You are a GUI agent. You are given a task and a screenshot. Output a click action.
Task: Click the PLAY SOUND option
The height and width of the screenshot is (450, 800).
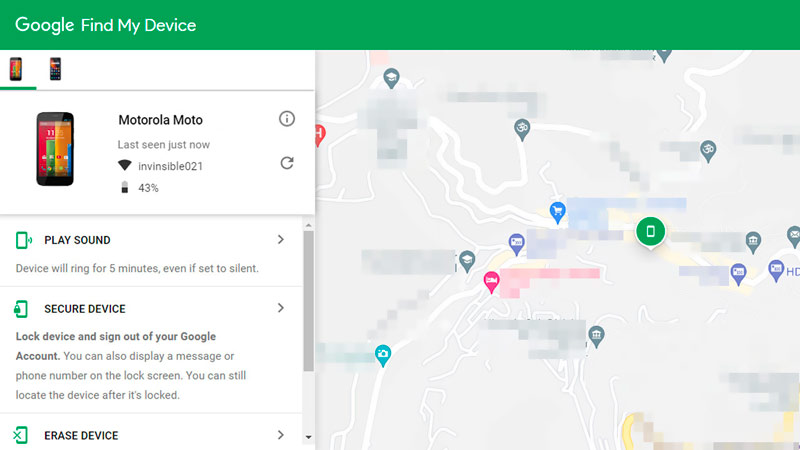(77, 240)
